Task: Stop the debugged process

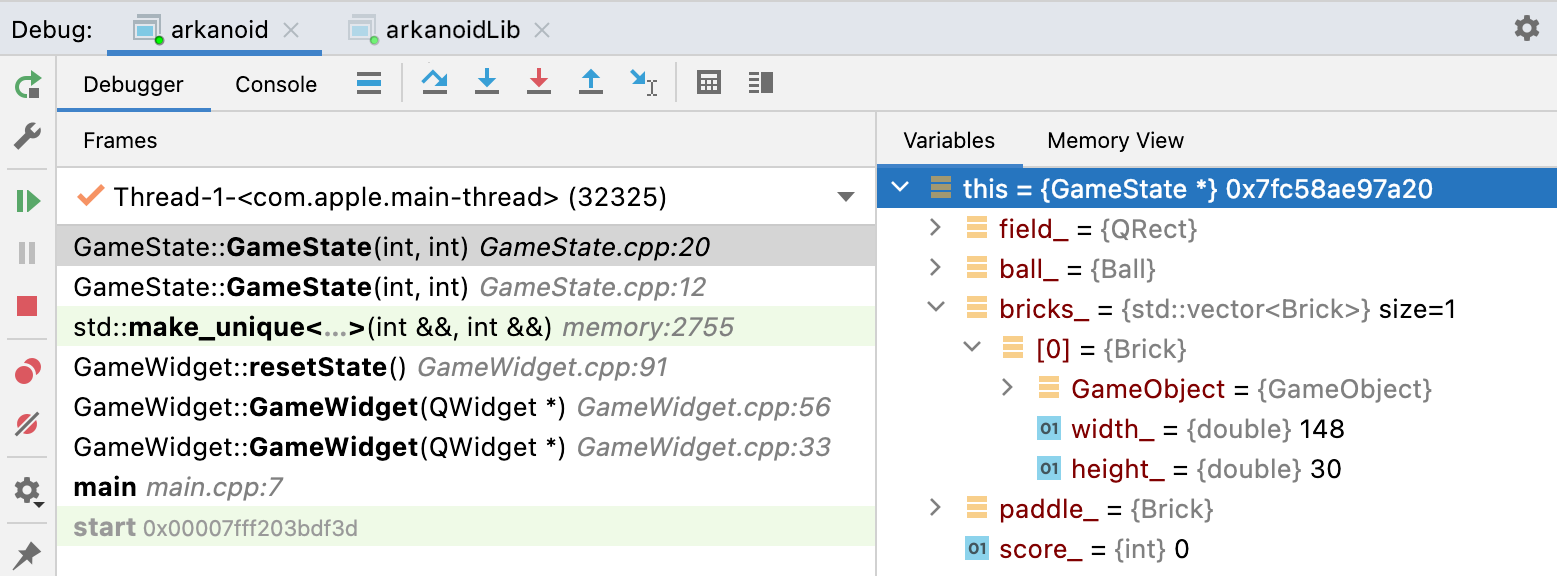Action: (28, 304)
